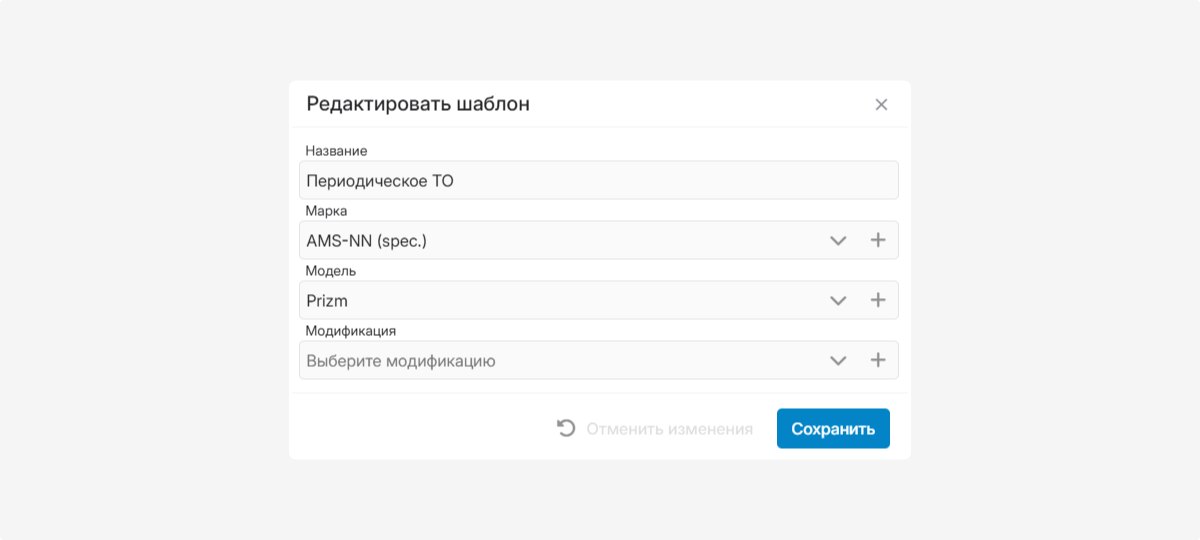Click the Название field with Периодическое ТО

pos(598,181)
